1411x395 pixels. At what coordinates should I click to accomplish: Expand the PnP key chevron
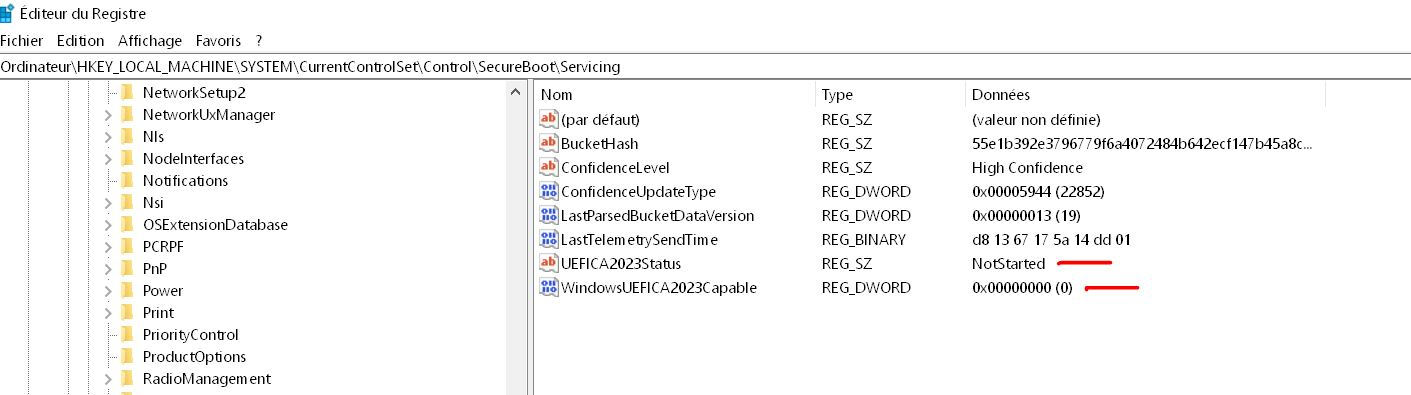[108, 269]
